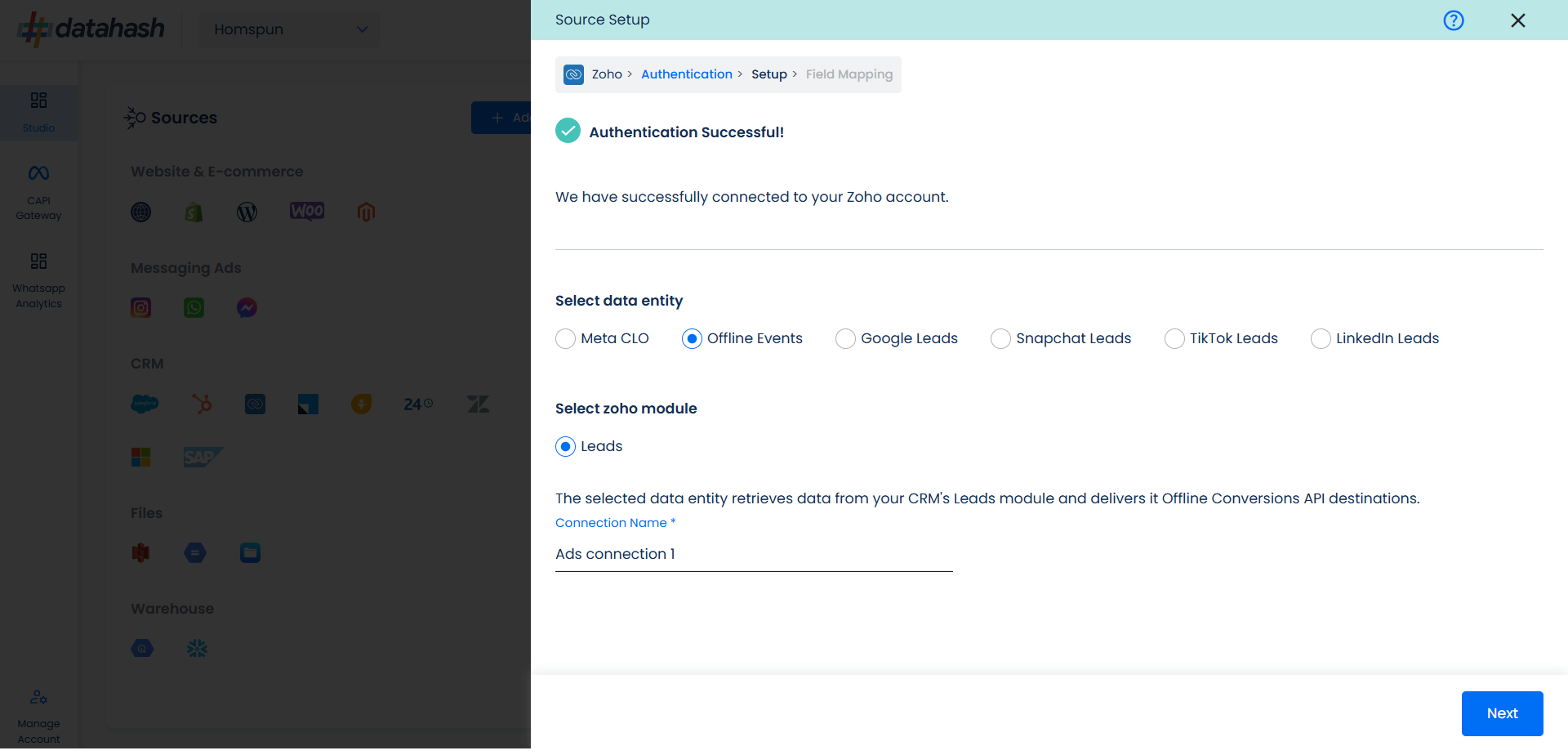The width and height of the screenshot is (1568, 755).
Task: Select the red Amazon S3 files source
Action: click(x=141, y=554)
